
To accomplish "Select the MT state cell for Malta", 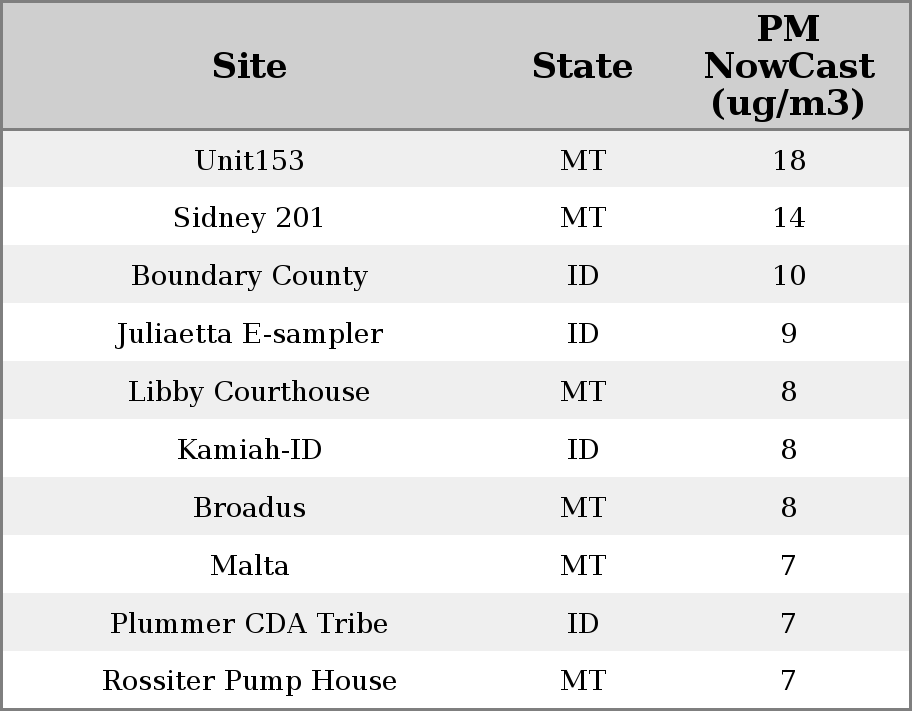I will click(582, 566).
